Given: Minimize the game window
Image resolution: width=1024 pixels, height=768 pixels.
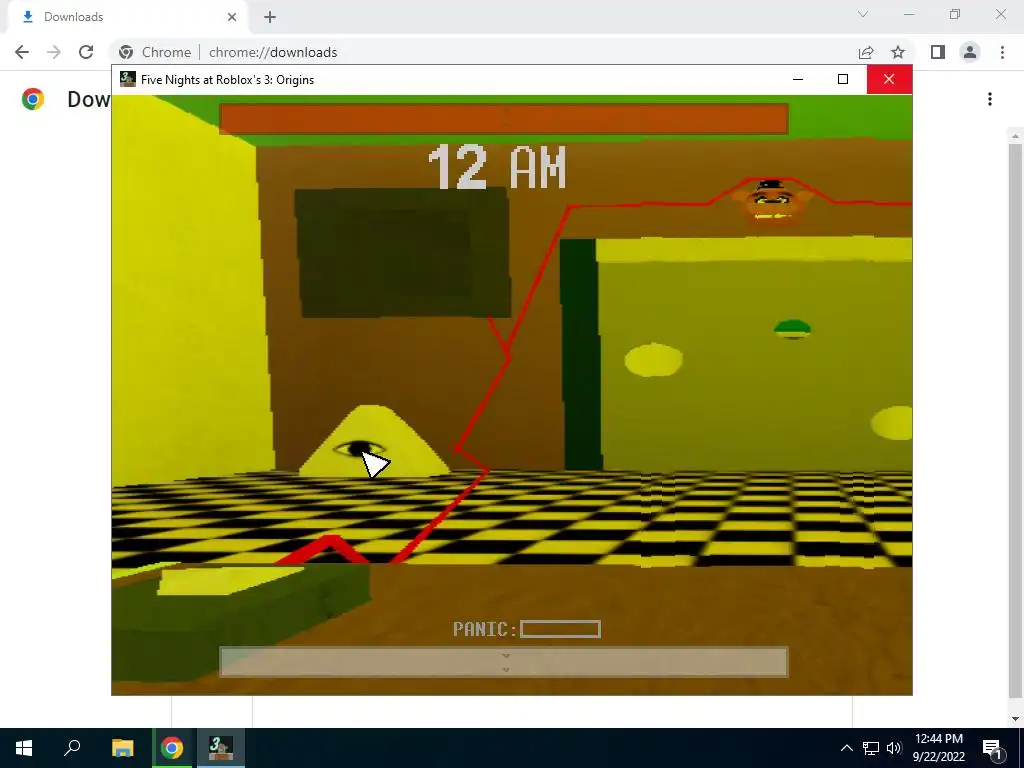Looking at the screenshot, I should 798,79.
